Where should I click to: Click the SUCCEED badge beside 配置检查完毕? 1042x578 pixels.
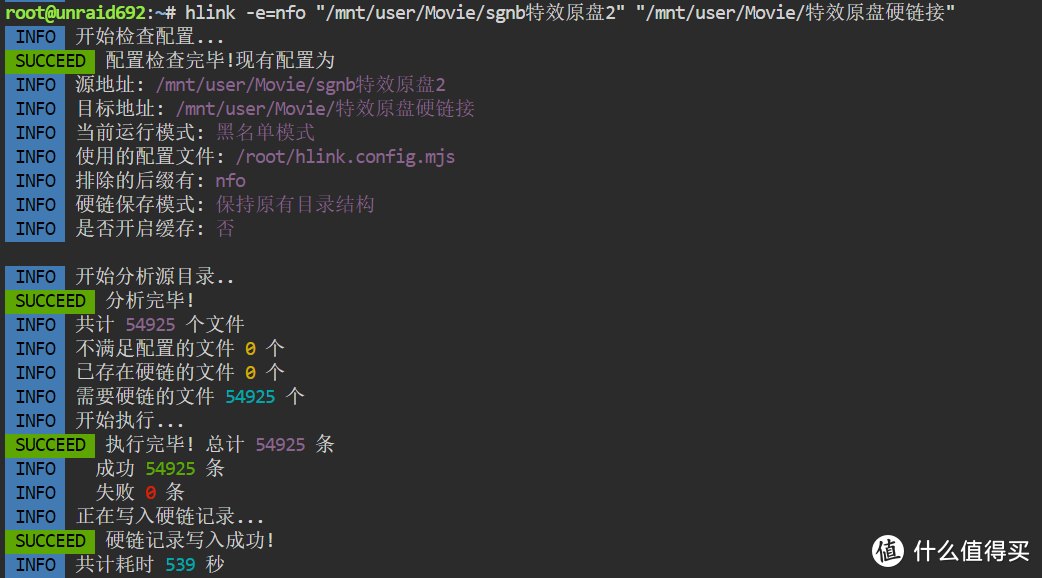click(x=50, y=60)
